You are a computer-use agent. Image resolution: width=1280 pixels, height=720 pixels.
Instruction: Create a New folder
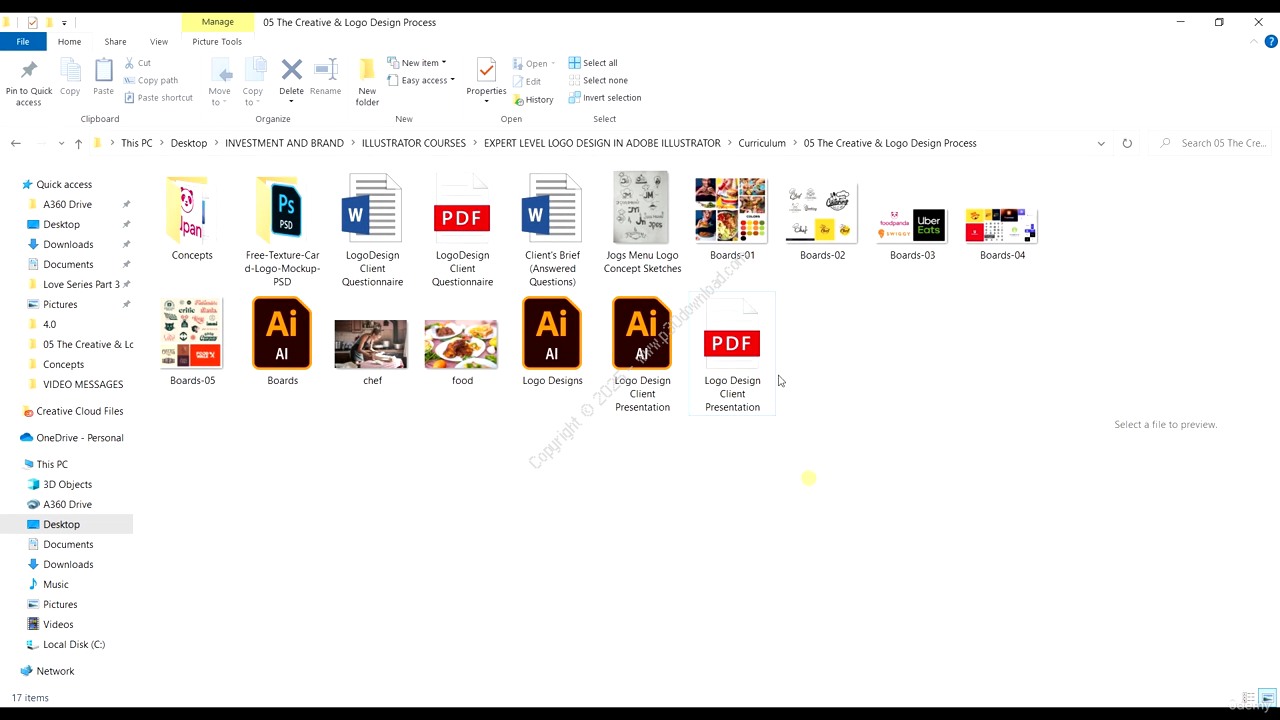(x=367, y=80)
